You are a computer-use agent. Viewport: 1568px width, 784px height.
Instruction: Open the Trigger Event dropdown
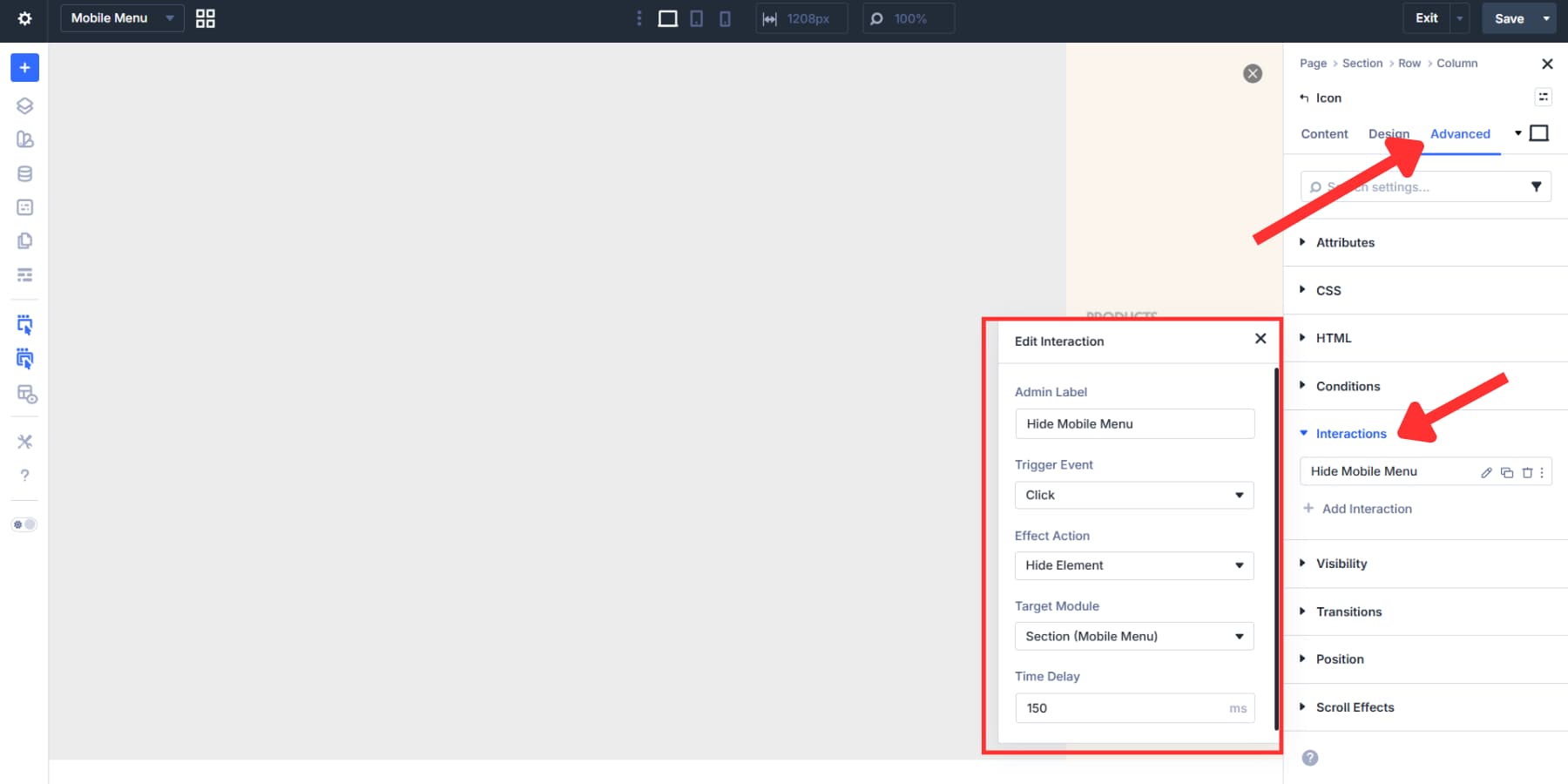point(1133,495)
